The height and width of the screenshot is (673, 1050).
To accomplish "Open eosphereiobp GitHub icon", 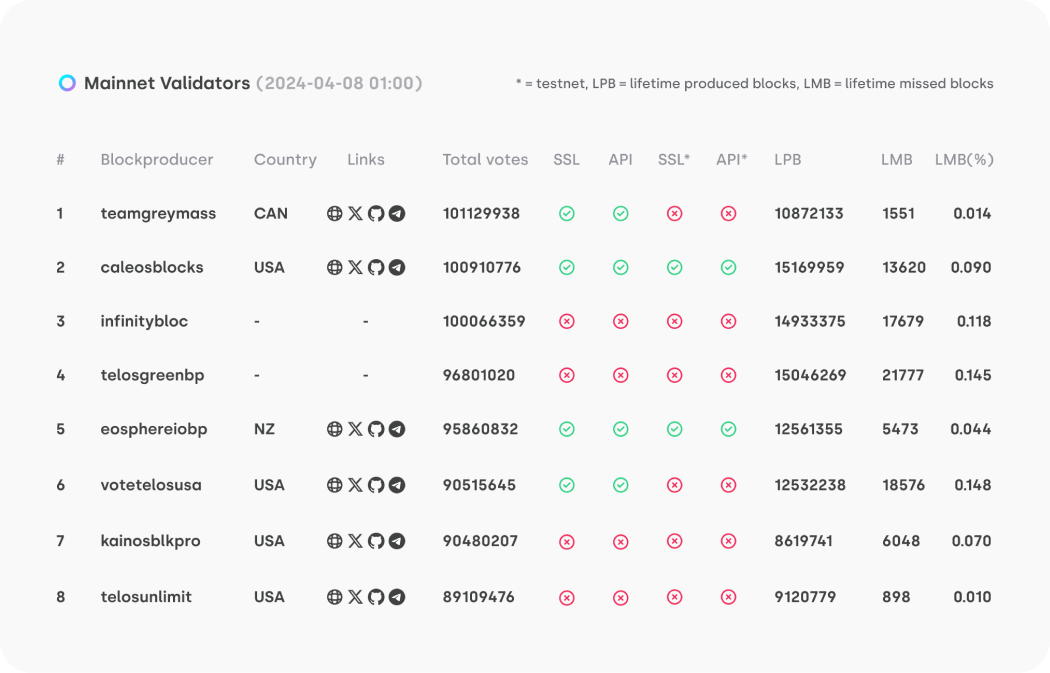I will 376,429.
